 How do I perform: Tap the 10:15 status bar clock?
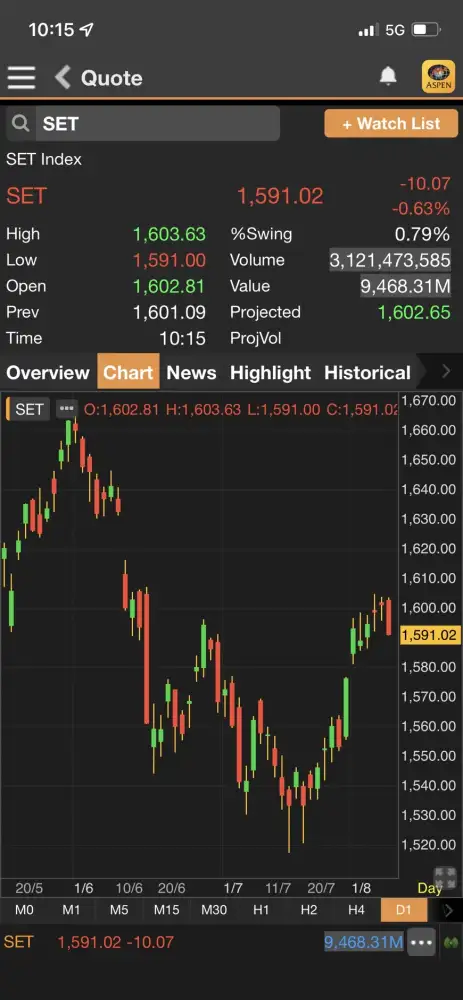tap(51, 30)
